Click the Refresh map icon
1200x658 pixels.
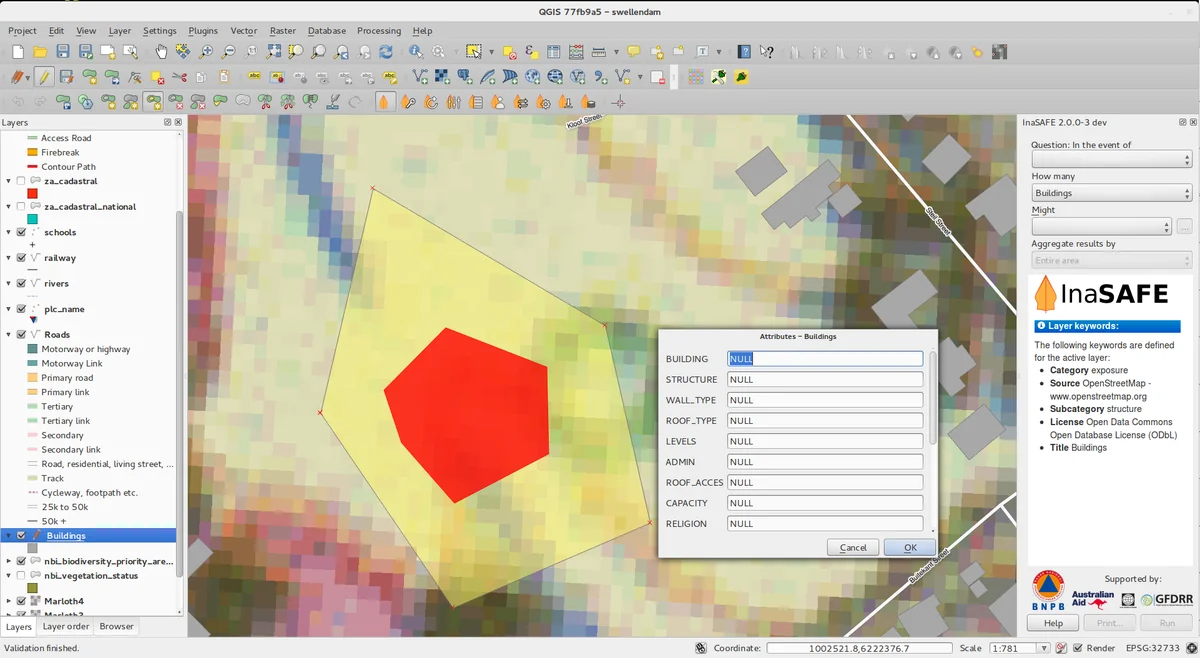point(386,52)
